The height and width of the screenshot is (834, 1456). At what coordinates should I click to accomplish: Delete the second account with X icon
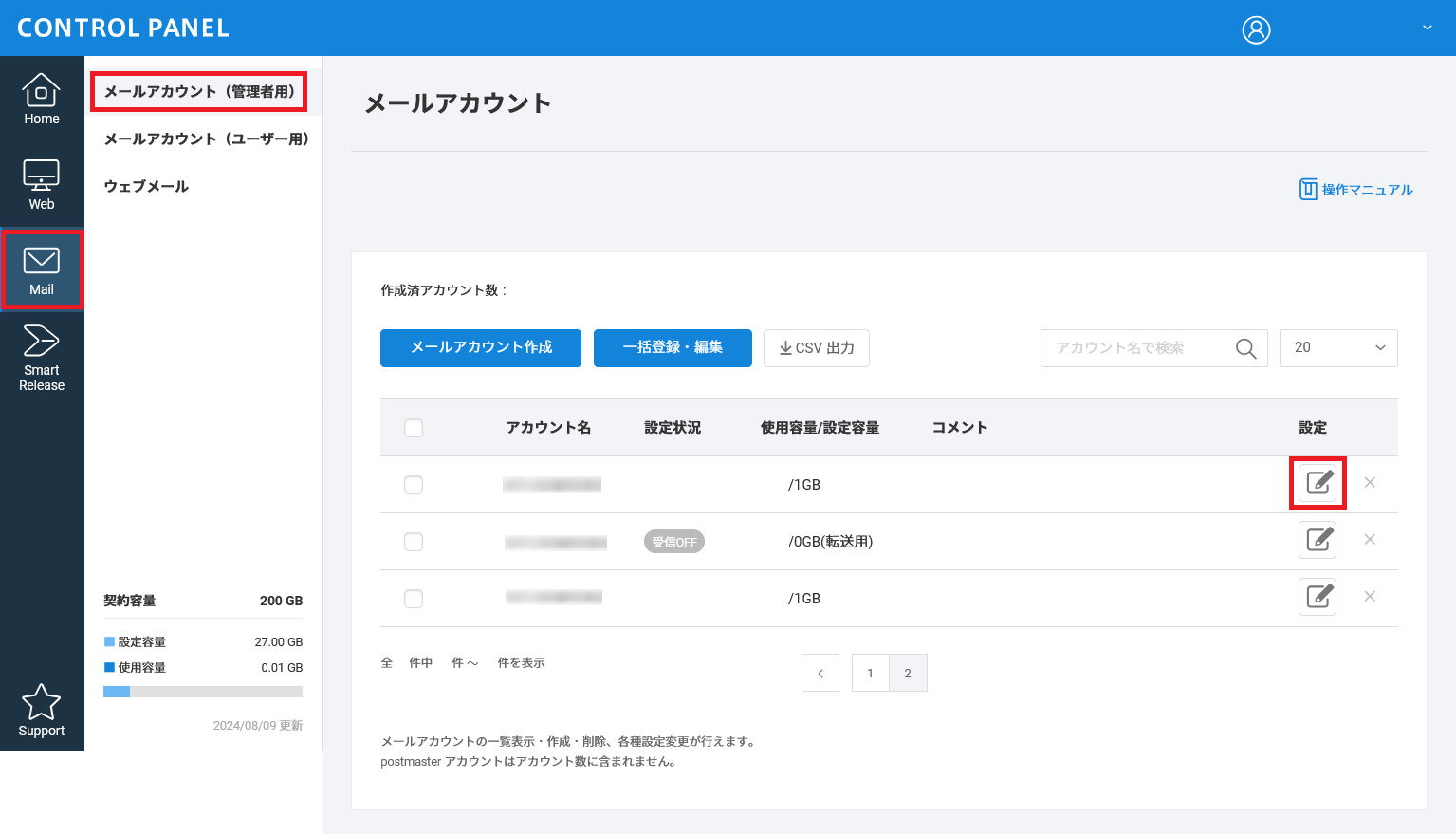click(x=1370, y=540)
